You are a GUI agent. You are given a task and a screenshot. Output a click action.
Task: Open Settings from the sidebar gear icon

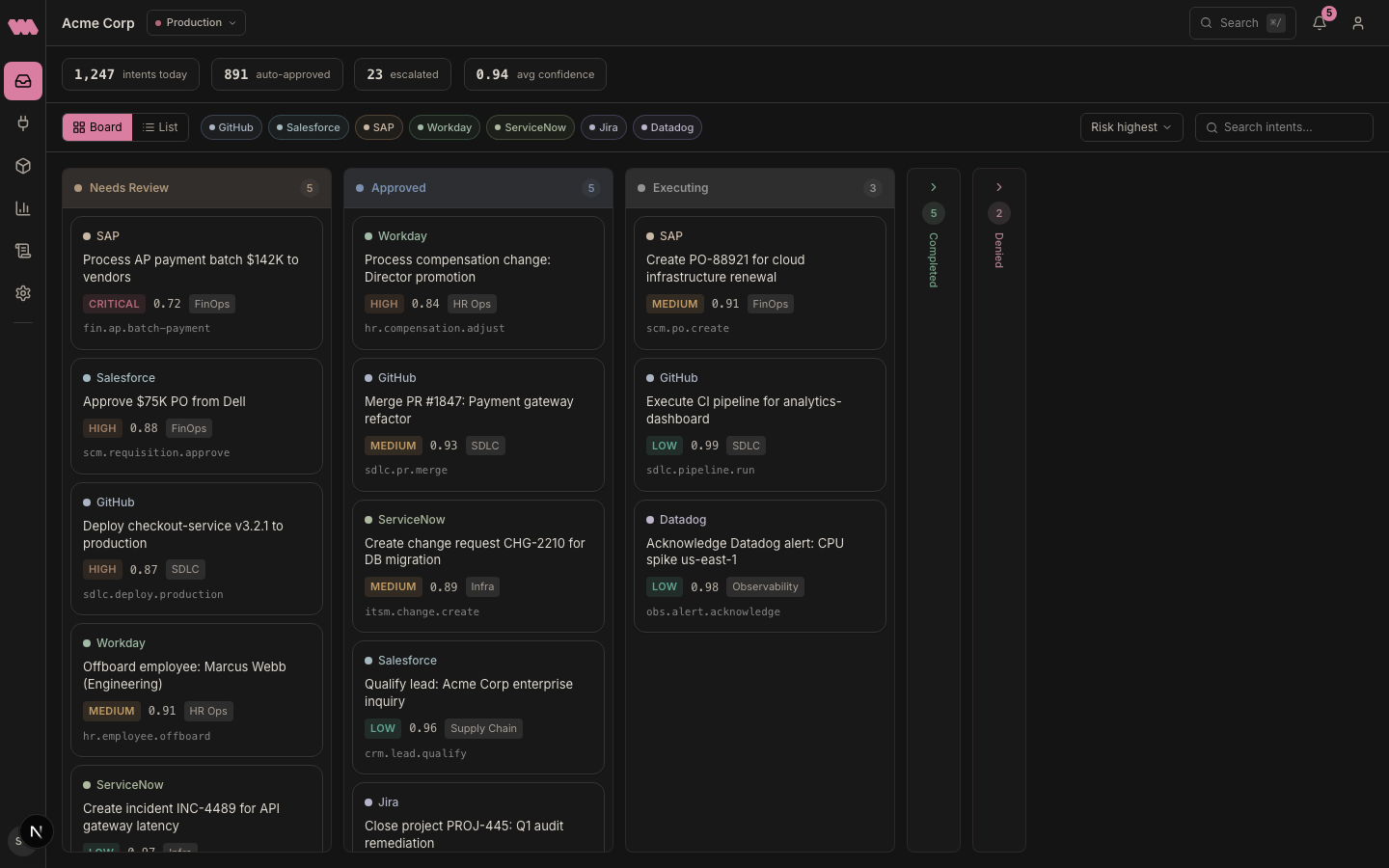click(23, 293)
